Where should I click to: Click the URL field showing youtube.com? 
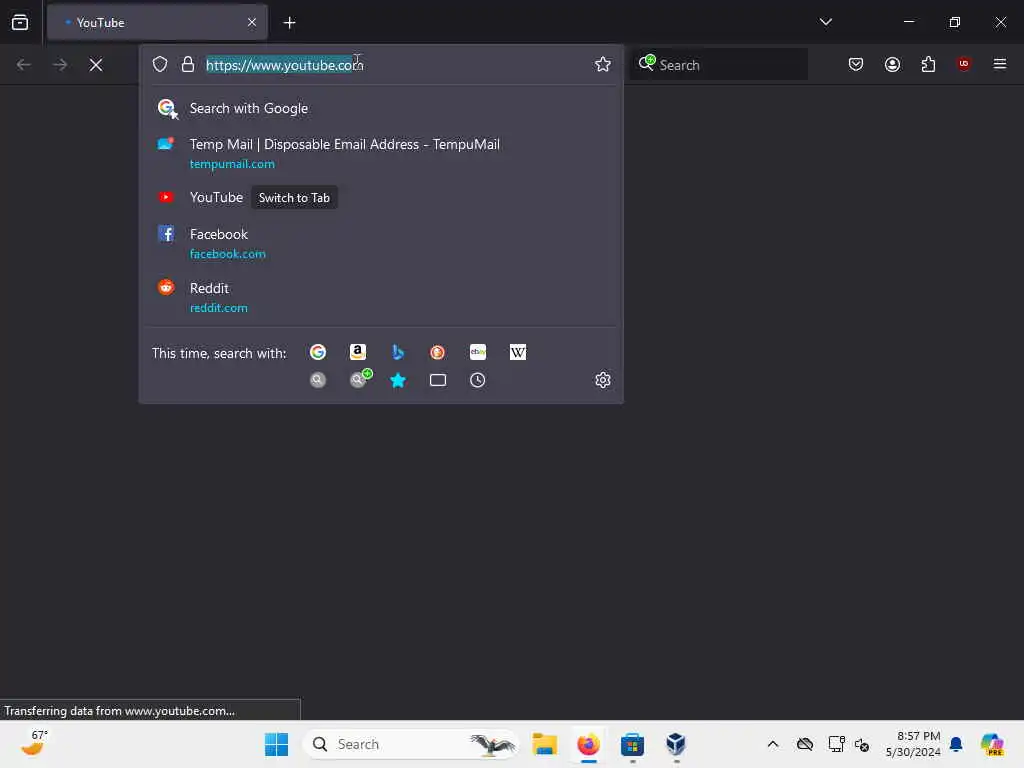[x=395, y=65]
